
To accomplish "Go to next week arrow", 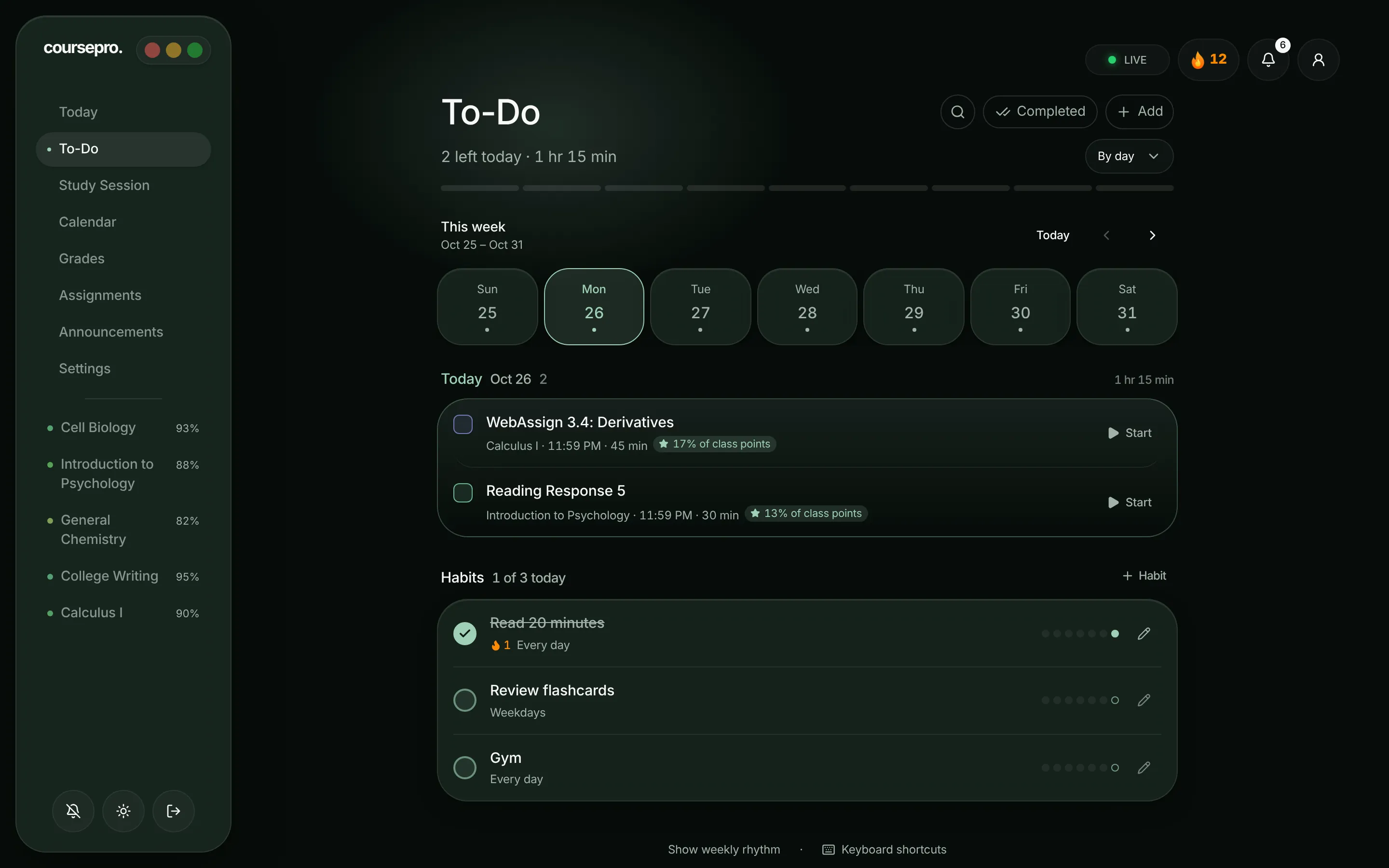I will tap(1152, 235).
